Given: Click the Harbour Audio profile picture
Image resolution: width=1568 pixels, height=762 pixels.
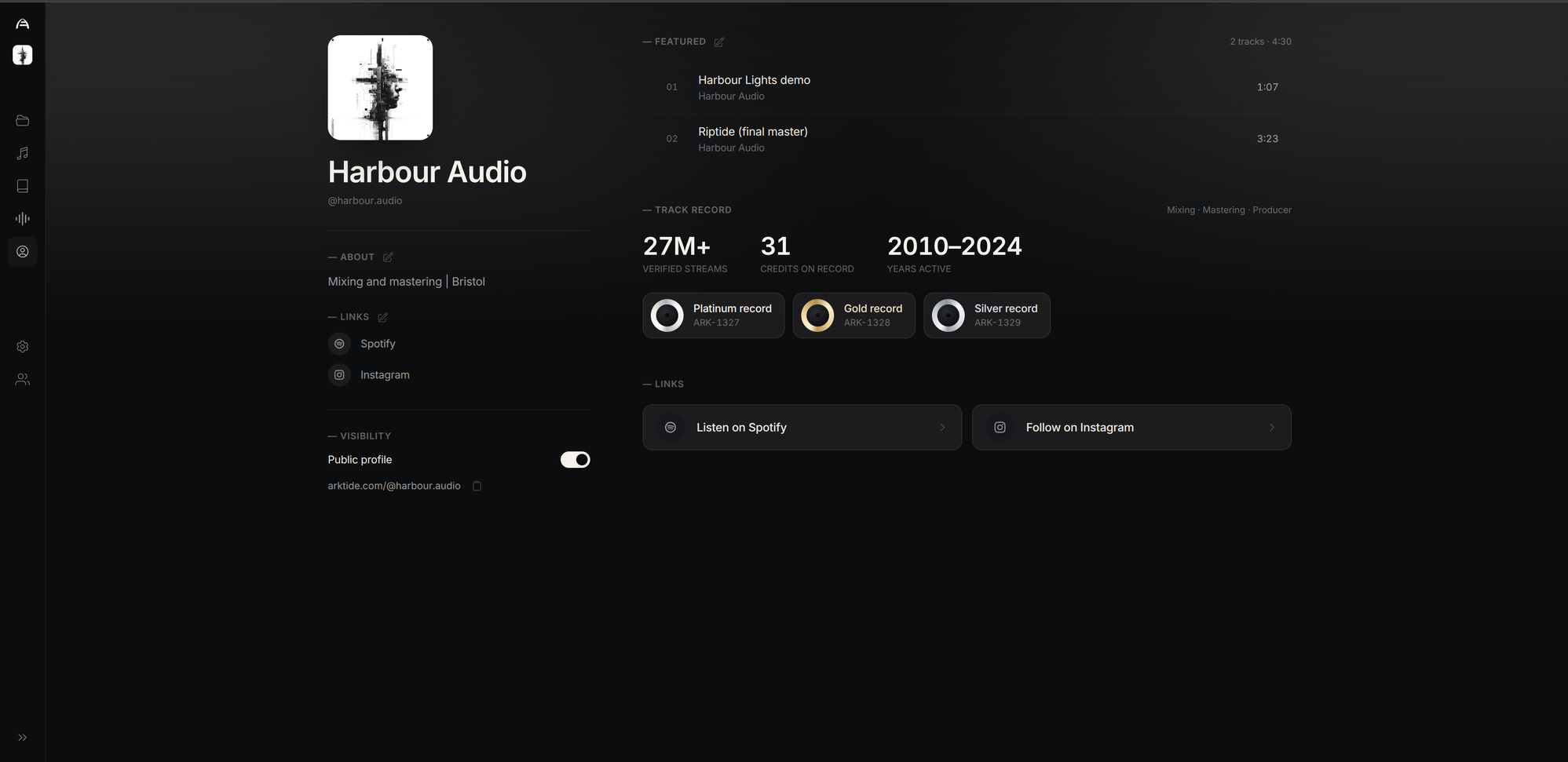Looking at the screenshot, I should [x=380, y=88].
